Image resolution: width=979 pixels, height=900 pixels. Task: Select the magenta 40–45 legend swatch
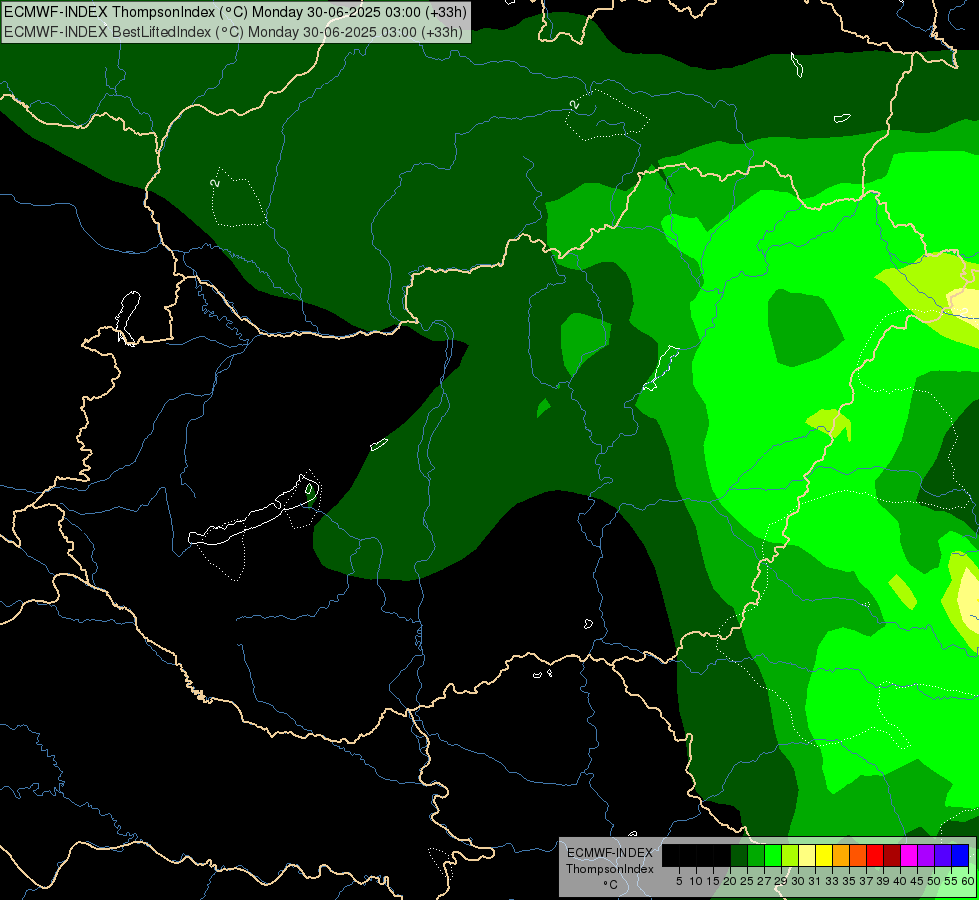click(x=909, y=855)
